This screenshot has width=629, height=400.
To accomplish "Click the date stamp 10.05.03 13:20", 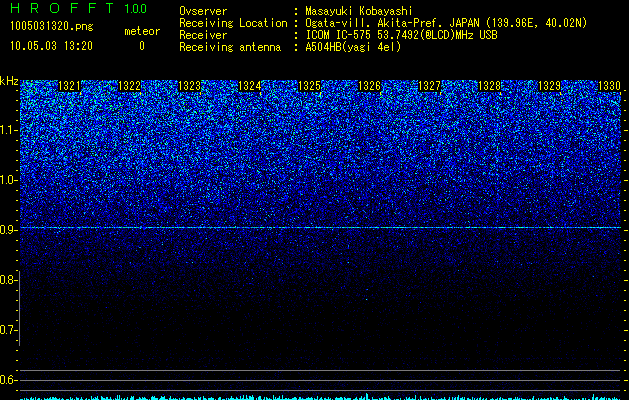I will [51, 46].
